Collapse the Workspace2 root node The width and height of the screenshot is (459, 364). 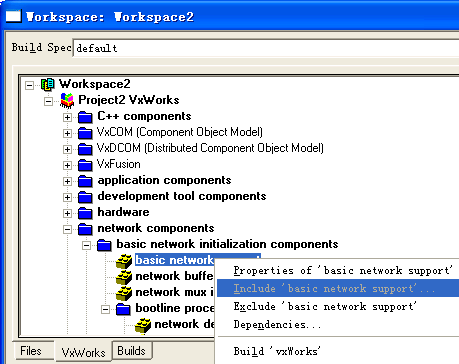pos(29,85)
